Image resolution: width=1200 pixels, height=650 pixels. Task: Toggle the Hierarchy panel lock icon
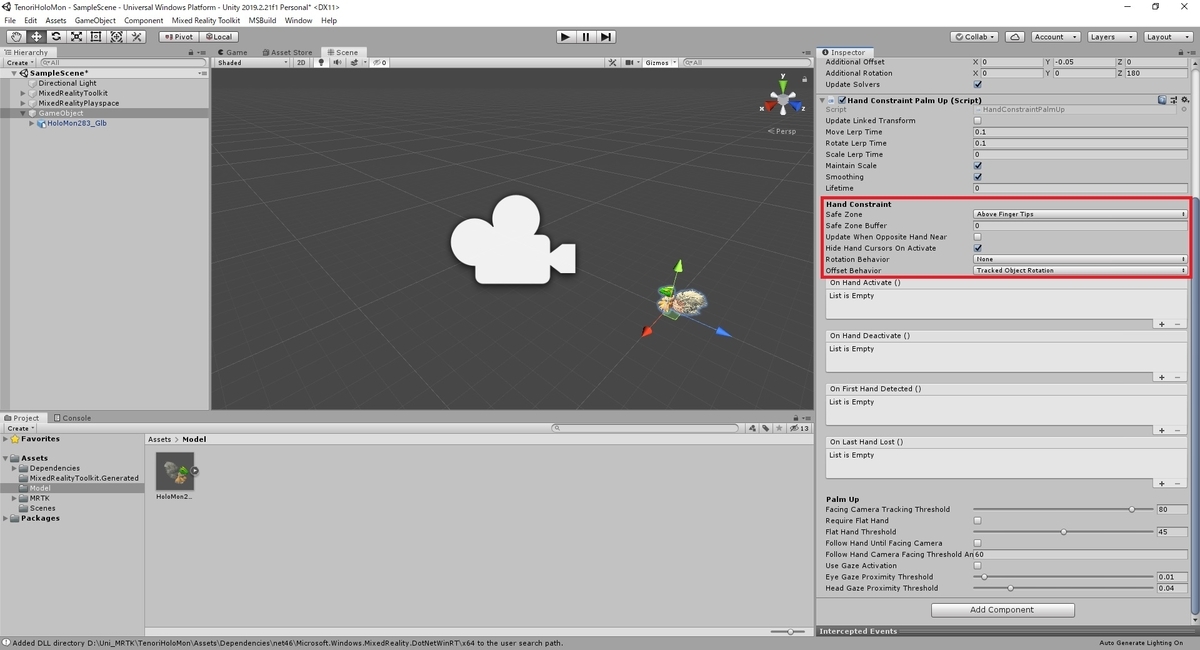point(191,52)
